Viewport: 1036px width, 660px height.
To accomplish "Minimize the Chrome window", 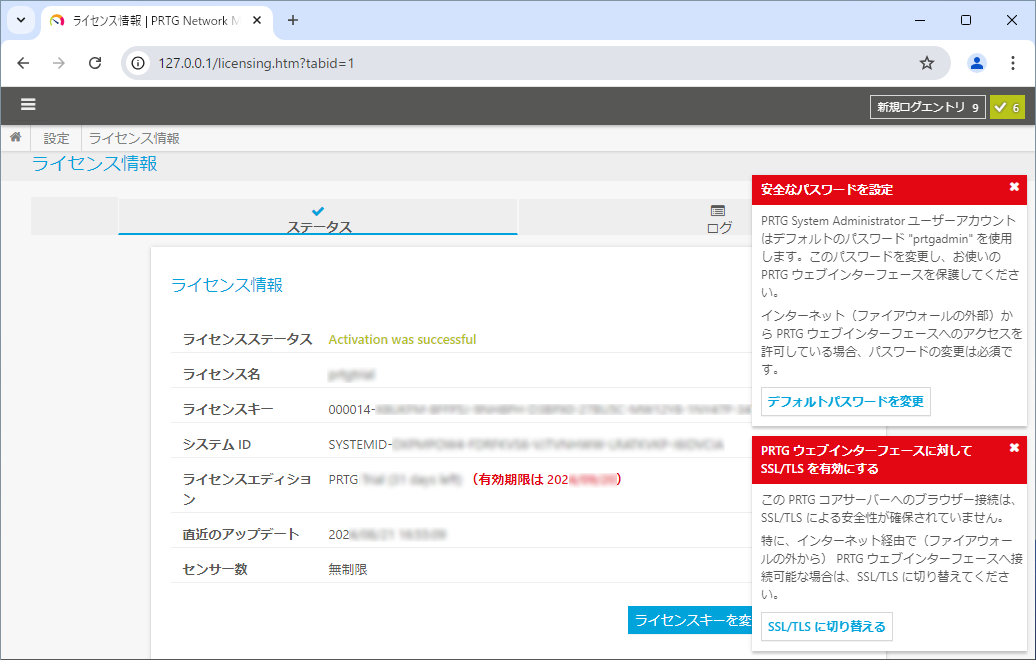I will [919, 20].
